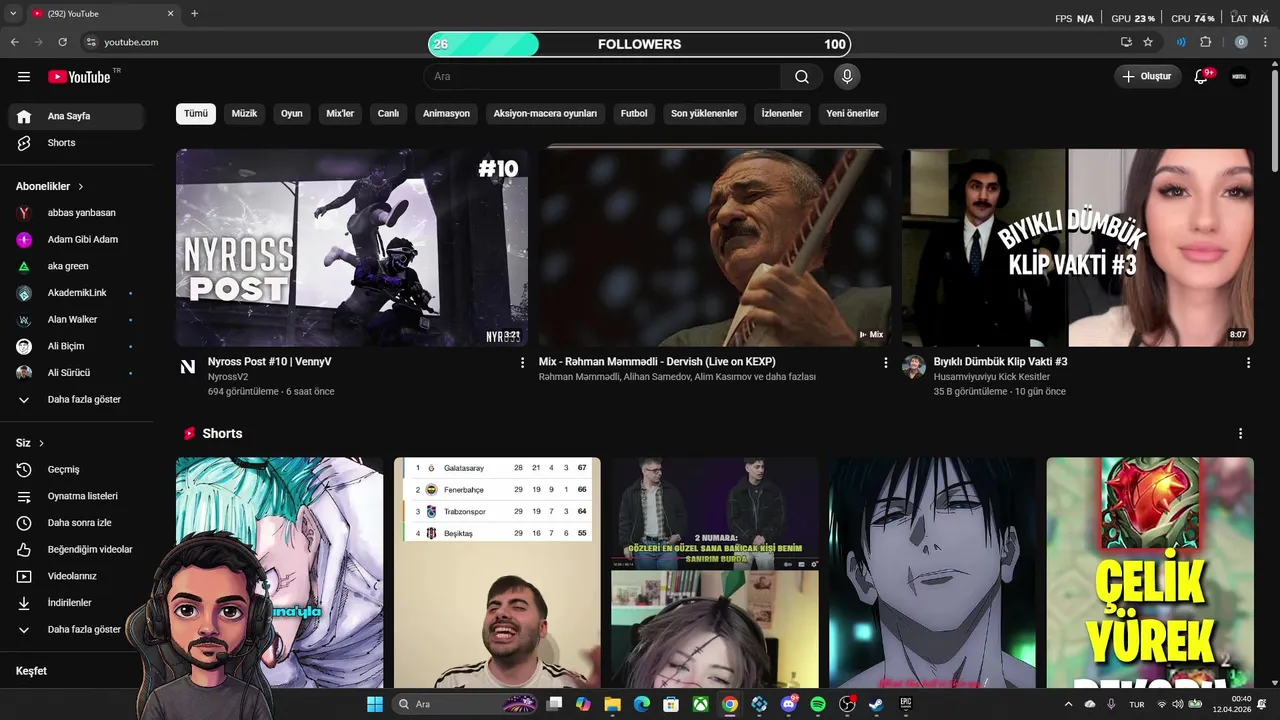Viewport: 1280px width, 720px height.
Task: Select the Oyun filter chip
Action: pos(292,113)
